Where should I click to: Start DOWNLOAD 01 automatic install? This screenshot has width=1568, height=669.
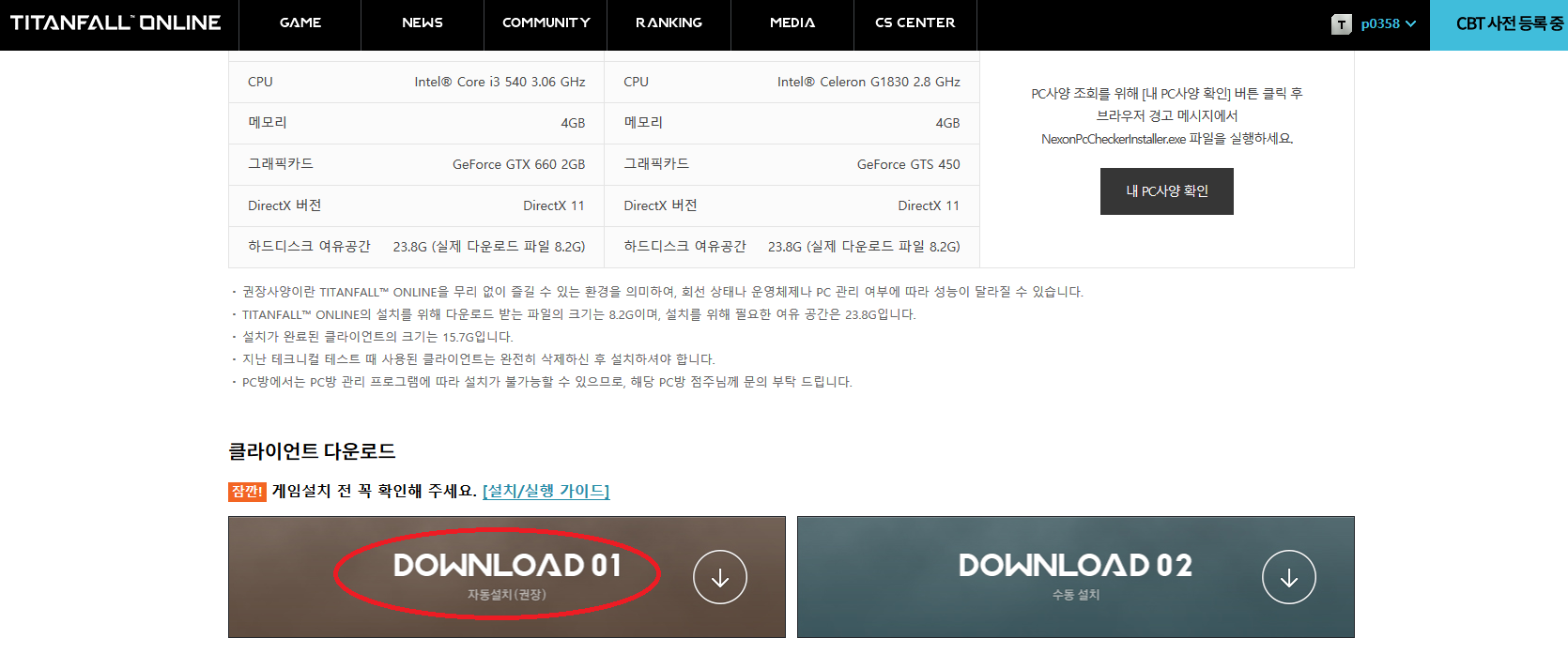click(x=505, y=574)
